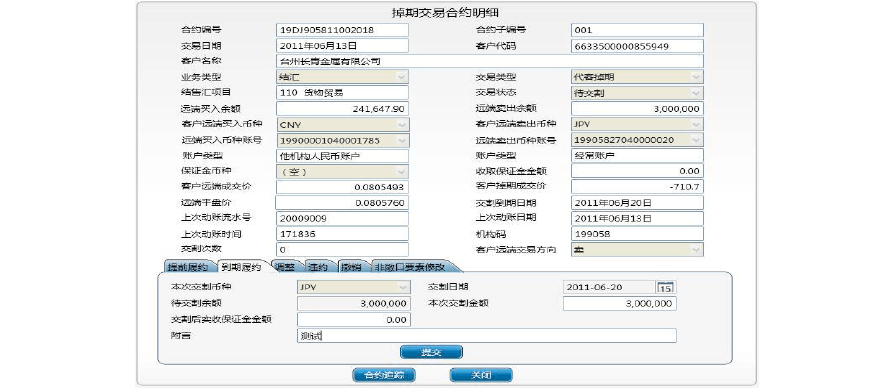This screenshot has height=388, width=893.
Task: Select the 非敞口要素修改 tab
Action: click(x=412, y=266)
